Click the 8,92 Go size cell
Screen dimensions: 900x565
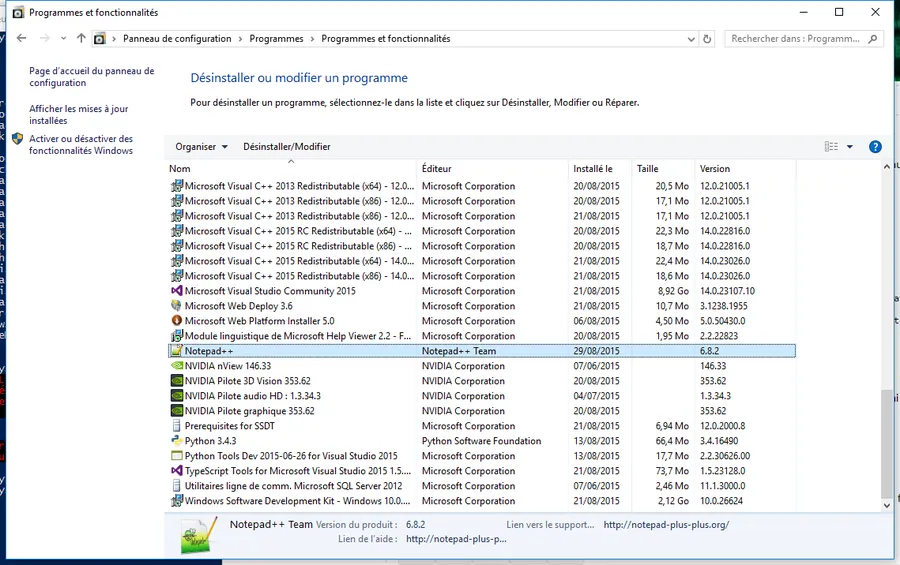[673, 291]
